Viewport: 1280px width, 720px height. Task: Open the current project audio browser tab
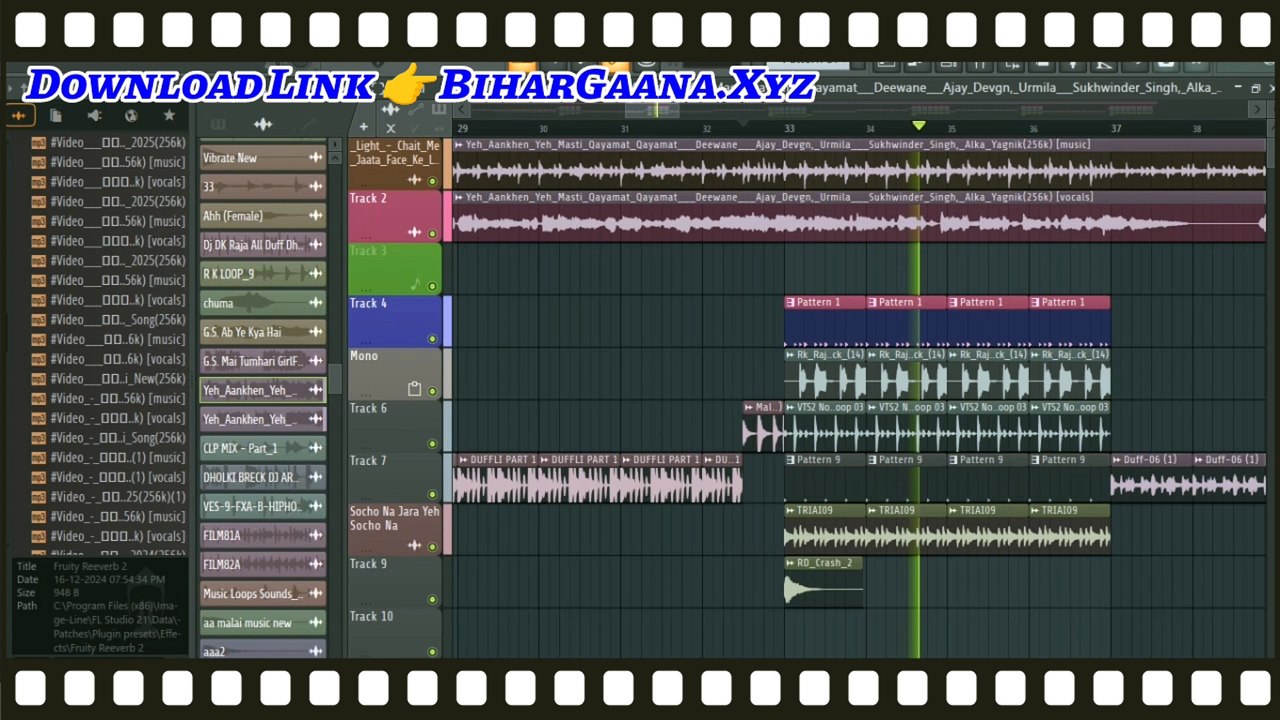[18, 116]
